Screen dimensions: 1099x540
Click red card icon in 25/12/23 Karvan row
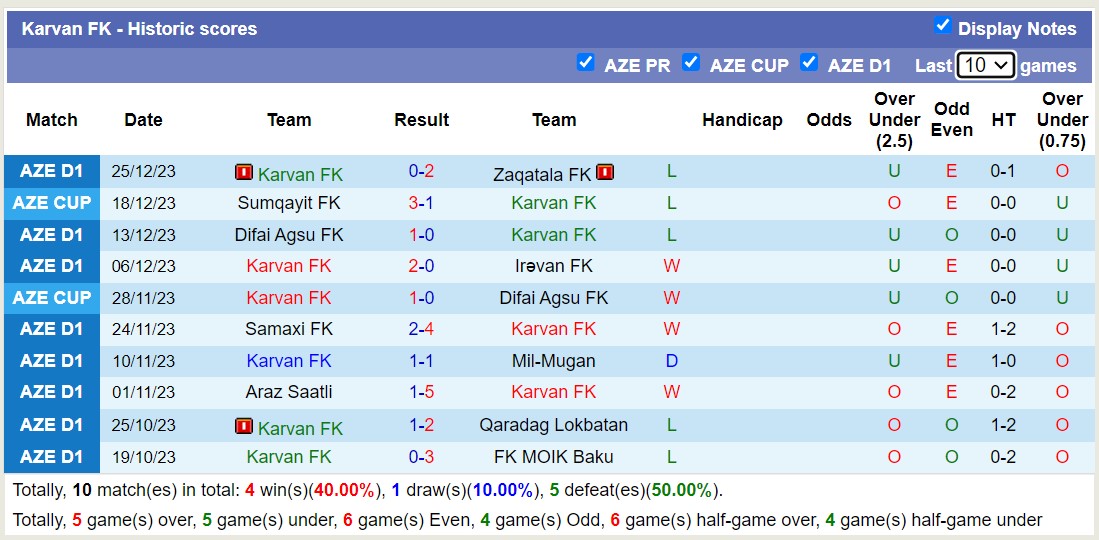tap(243, 172)
